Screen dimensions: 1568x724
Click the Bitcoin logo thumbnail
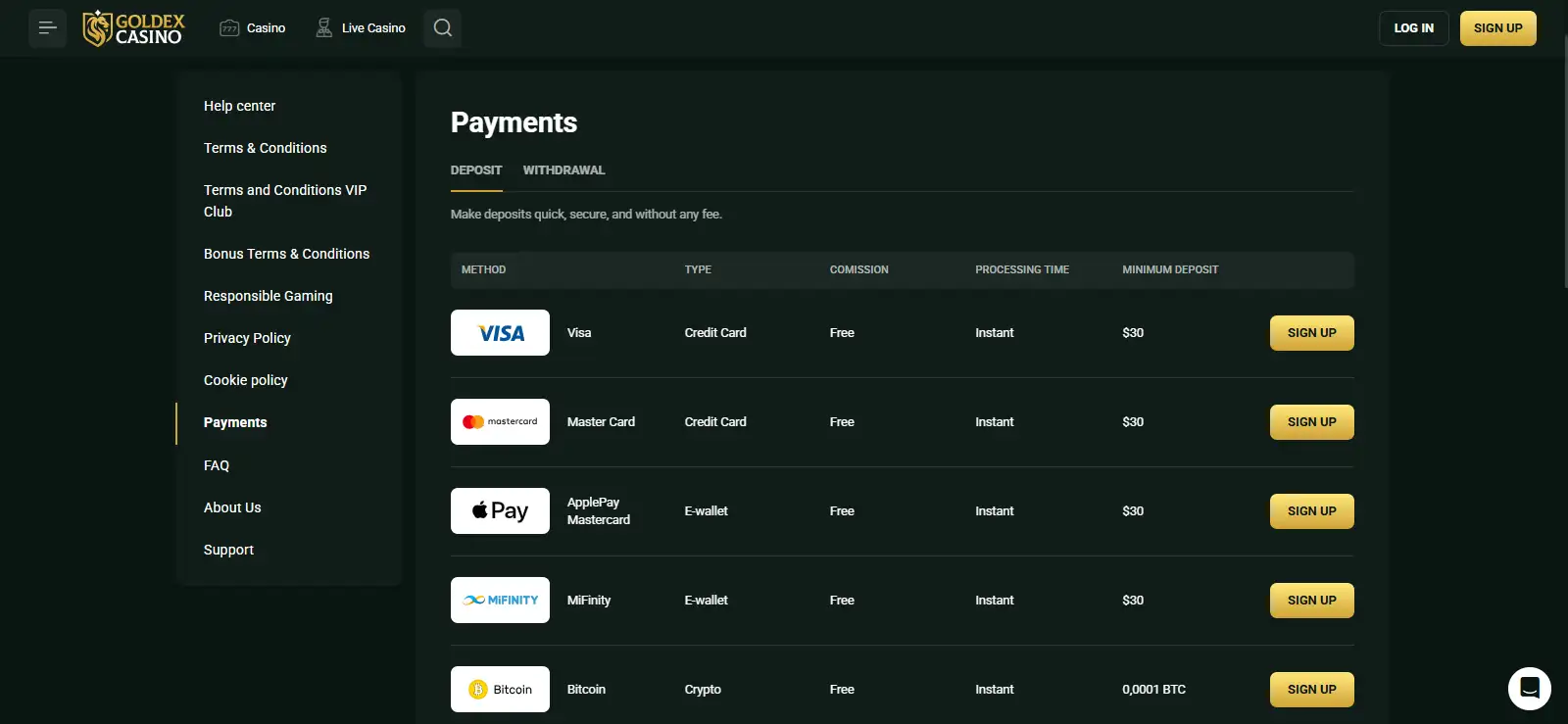click(x=500, y=690)
